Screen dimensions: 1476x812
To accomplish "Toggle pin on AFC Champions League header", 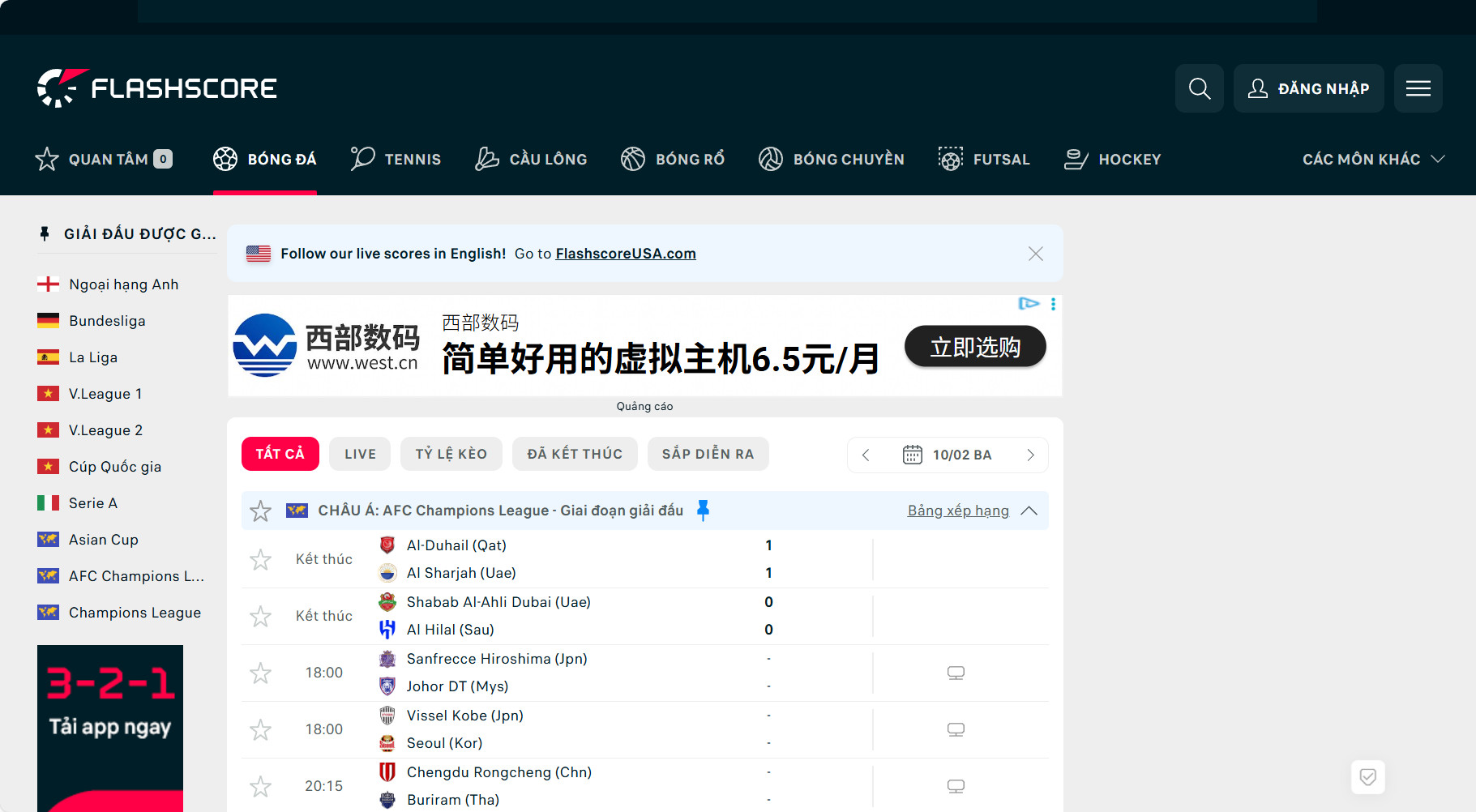I will coord(703,511).
